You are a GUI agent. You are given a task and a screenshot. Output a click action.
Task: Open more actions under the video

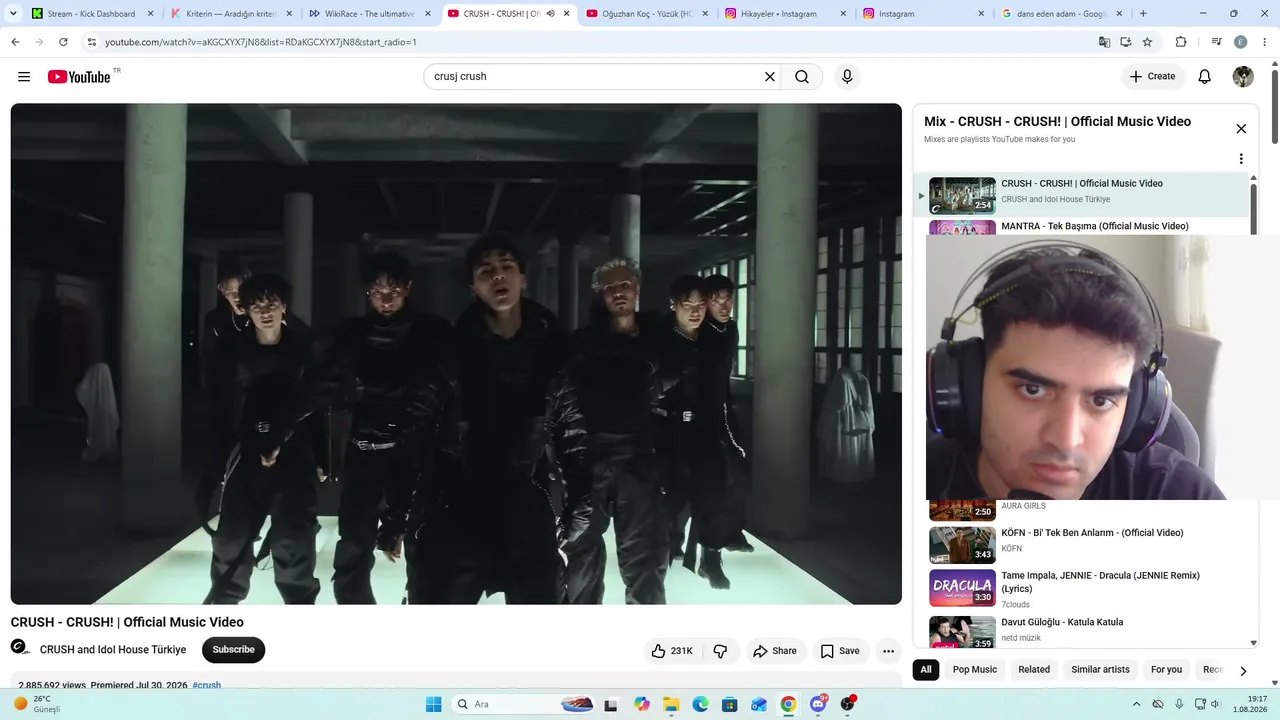click(888, 651)
